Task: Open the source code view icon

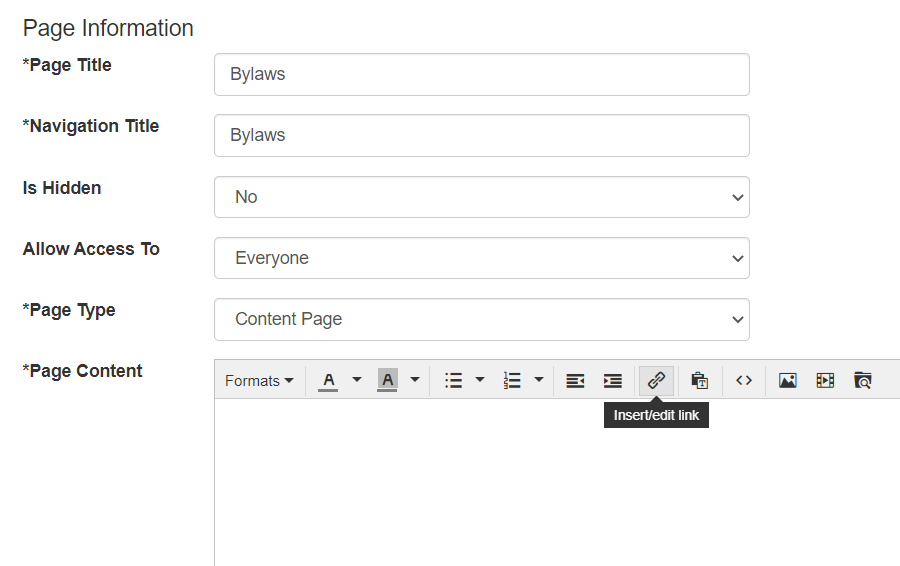Action: click(x=744, y=381)
